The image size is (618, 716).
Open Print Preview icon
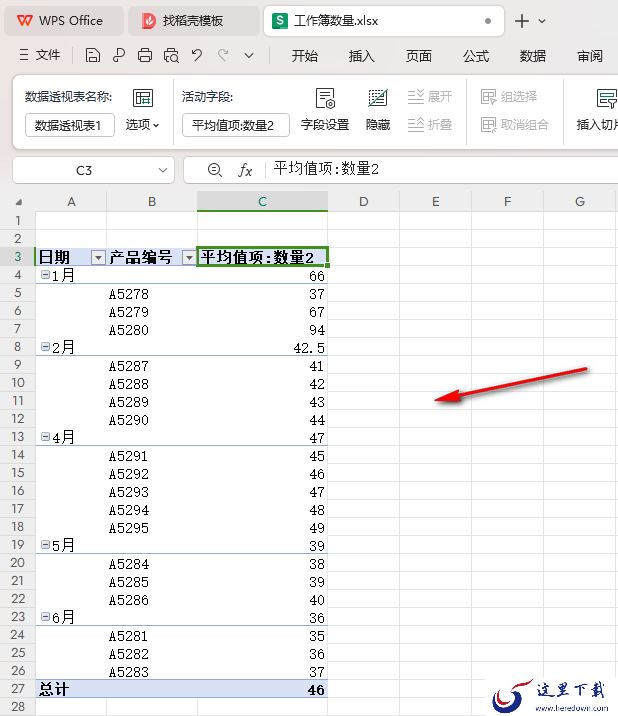[171, 55]
